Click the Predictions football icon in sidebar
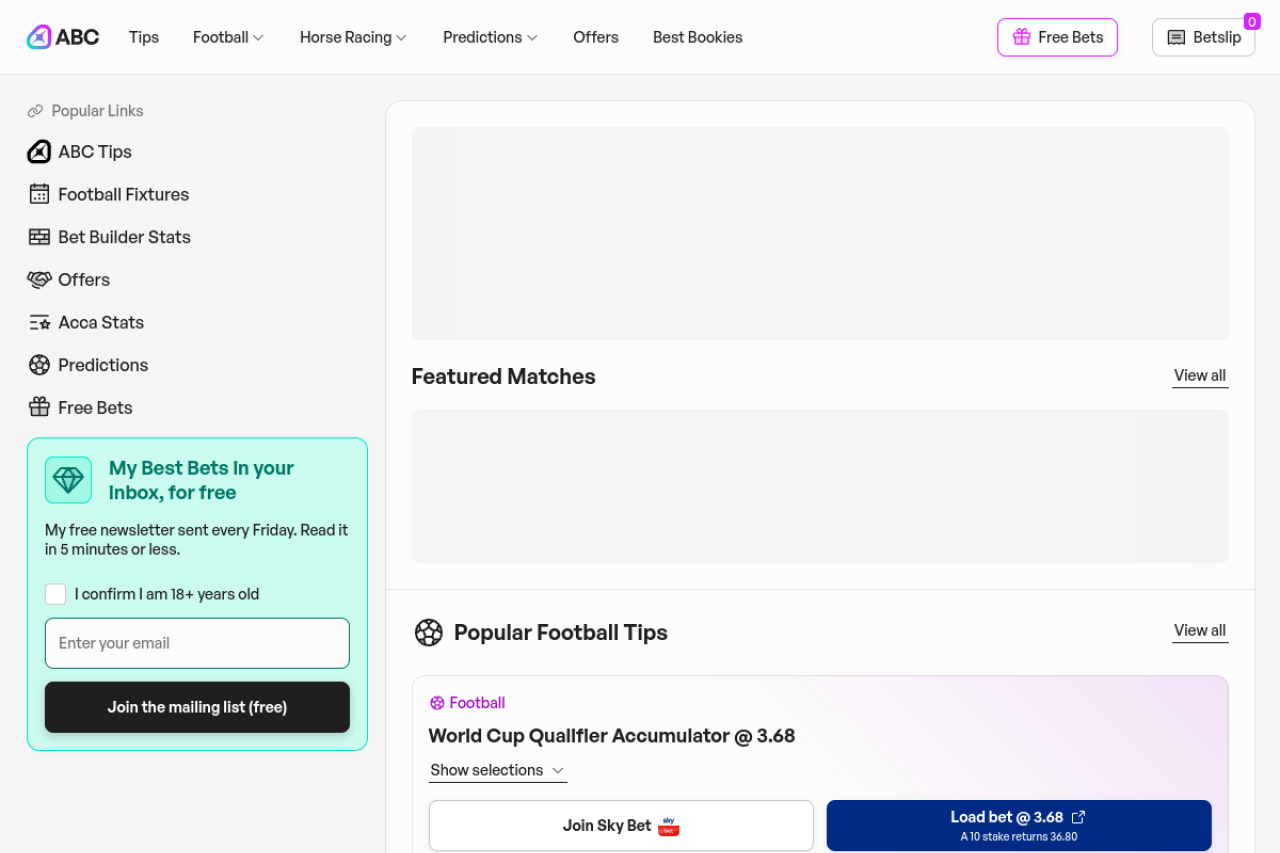The image size is (1280, 853). pos(39,365)
